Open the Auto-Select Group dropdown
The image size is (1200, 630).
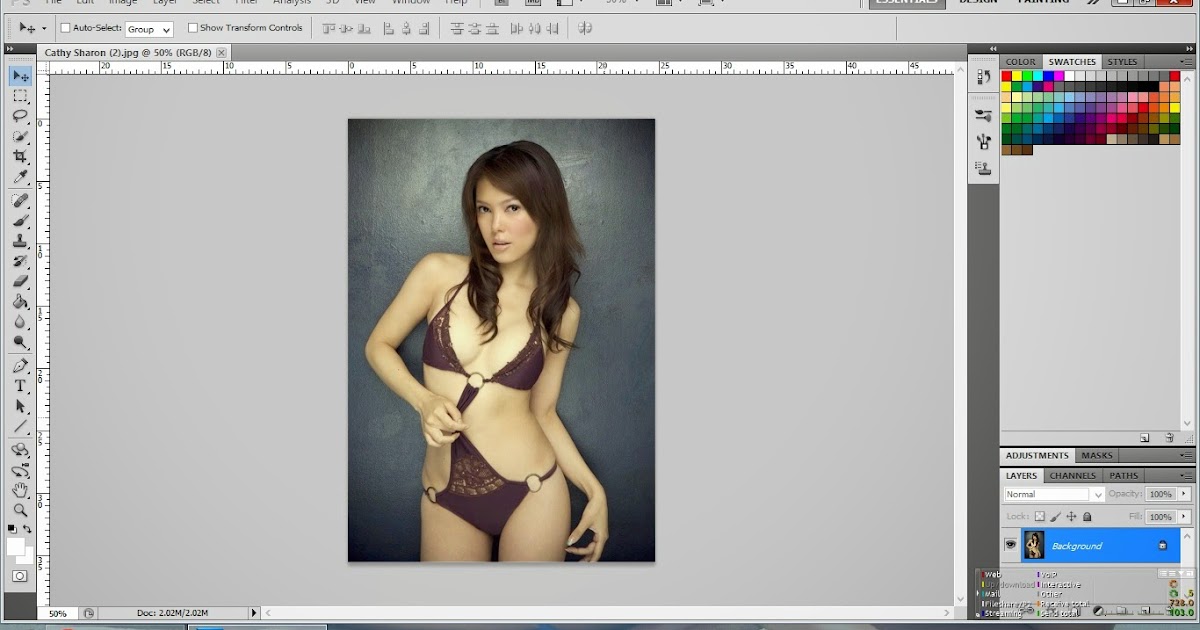point(149,29)
